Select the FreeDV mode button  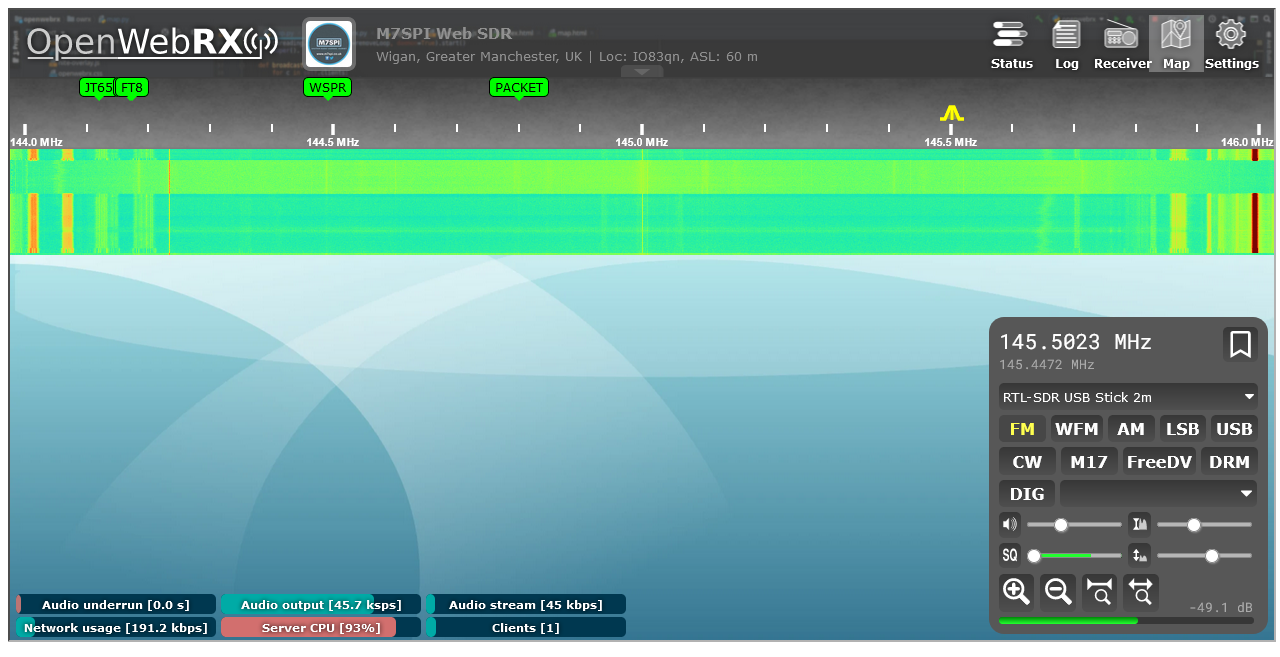tap(1158, 461)
